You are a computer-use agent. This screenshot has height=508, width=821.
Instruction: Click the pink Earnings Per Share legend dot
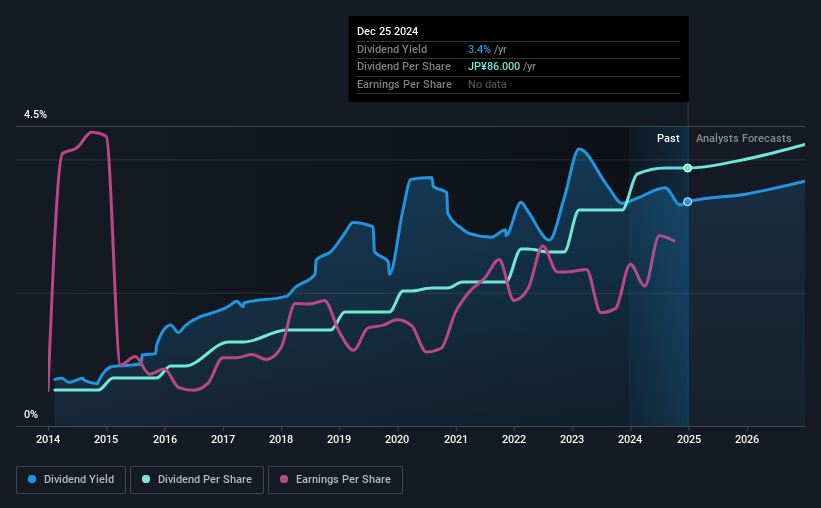pos(284,479)
